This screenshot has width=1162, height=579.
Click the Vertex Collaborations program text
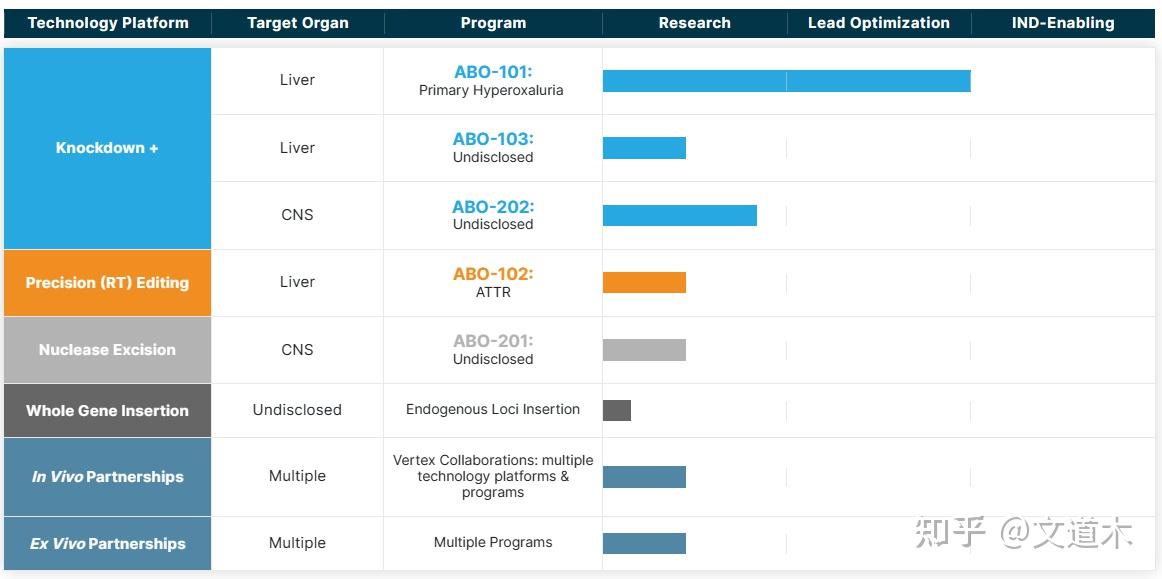pyautogui.click(x=493, y=476)
